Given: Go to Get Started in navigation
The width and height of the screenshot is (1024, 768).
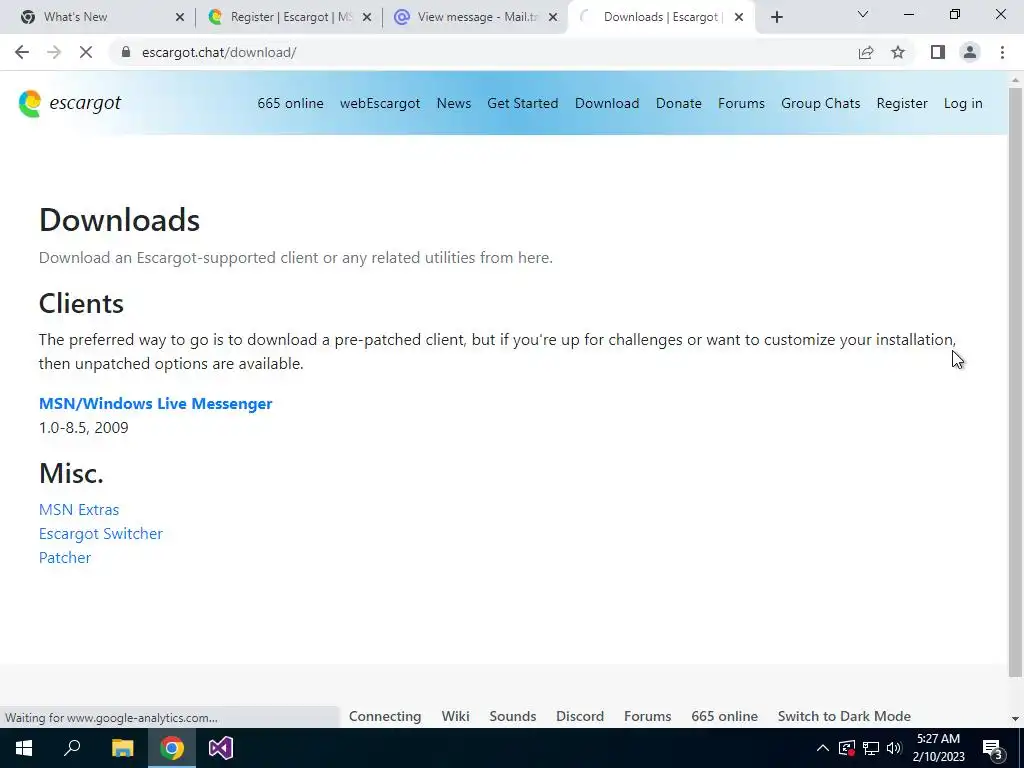Looking at the screenshot, I should coord(522,103).
